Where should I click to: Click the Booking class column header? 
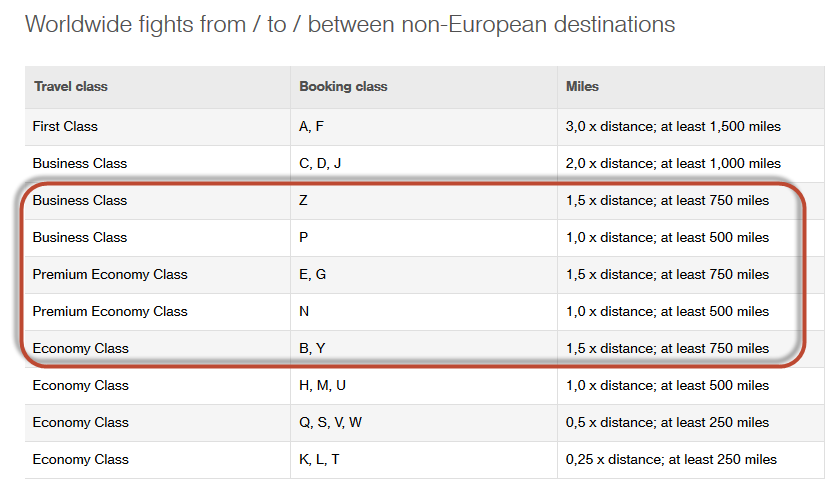343,86
